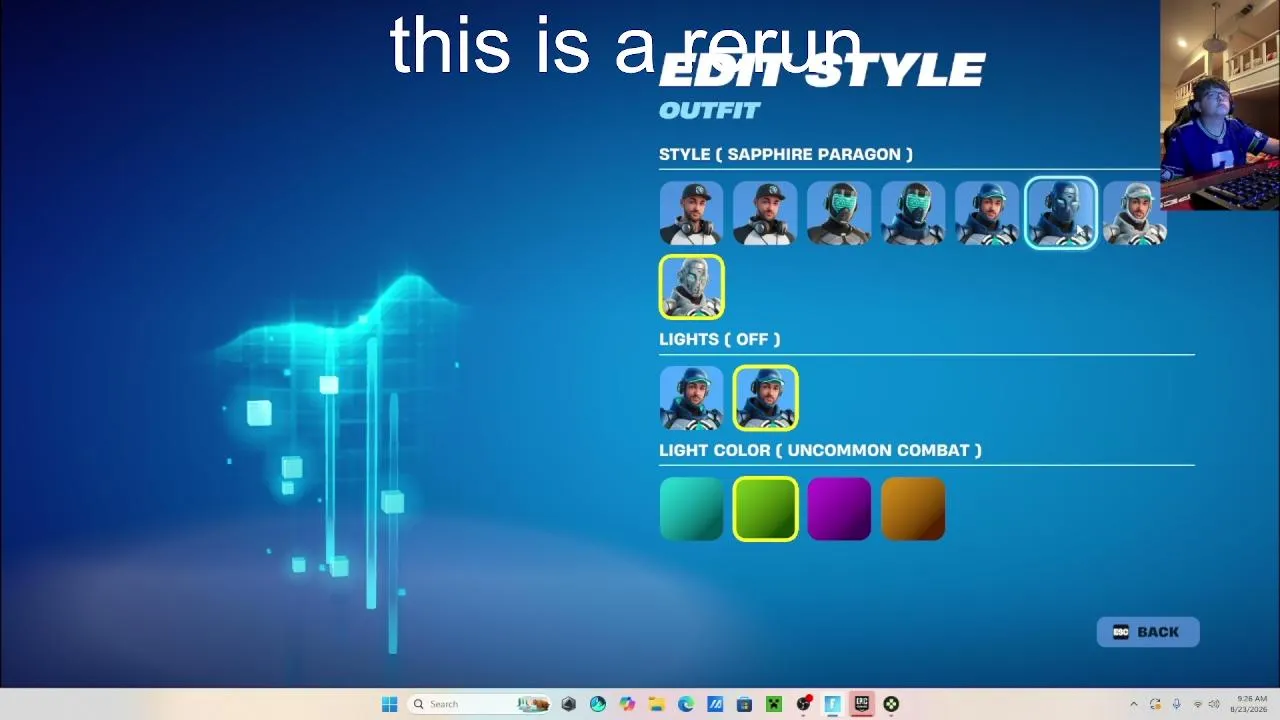Click the "LIGHT COLOR ( UNCOMMON COMBAT )" heading
Image resolution: width=1280 pixels, height=720 pixels.
(820, 450)
